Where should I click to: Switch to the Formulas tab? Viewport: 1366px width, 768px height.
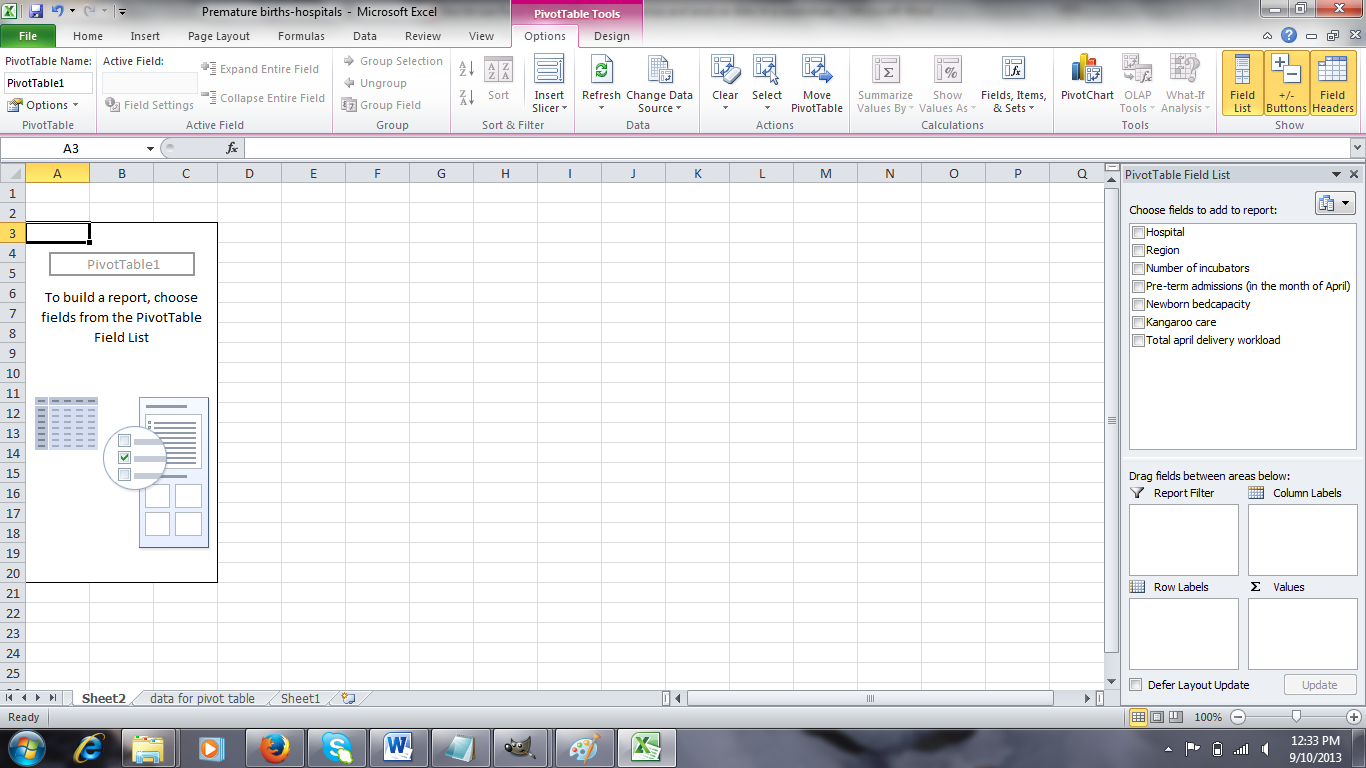[x=301, y=36]
